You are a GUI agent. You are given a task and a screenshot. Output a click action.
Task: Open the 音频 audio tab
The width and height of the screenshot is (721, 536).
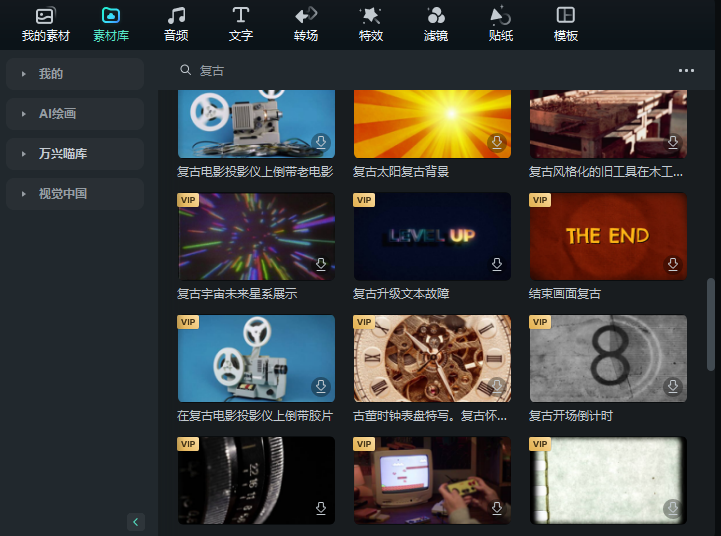point(176,25)
